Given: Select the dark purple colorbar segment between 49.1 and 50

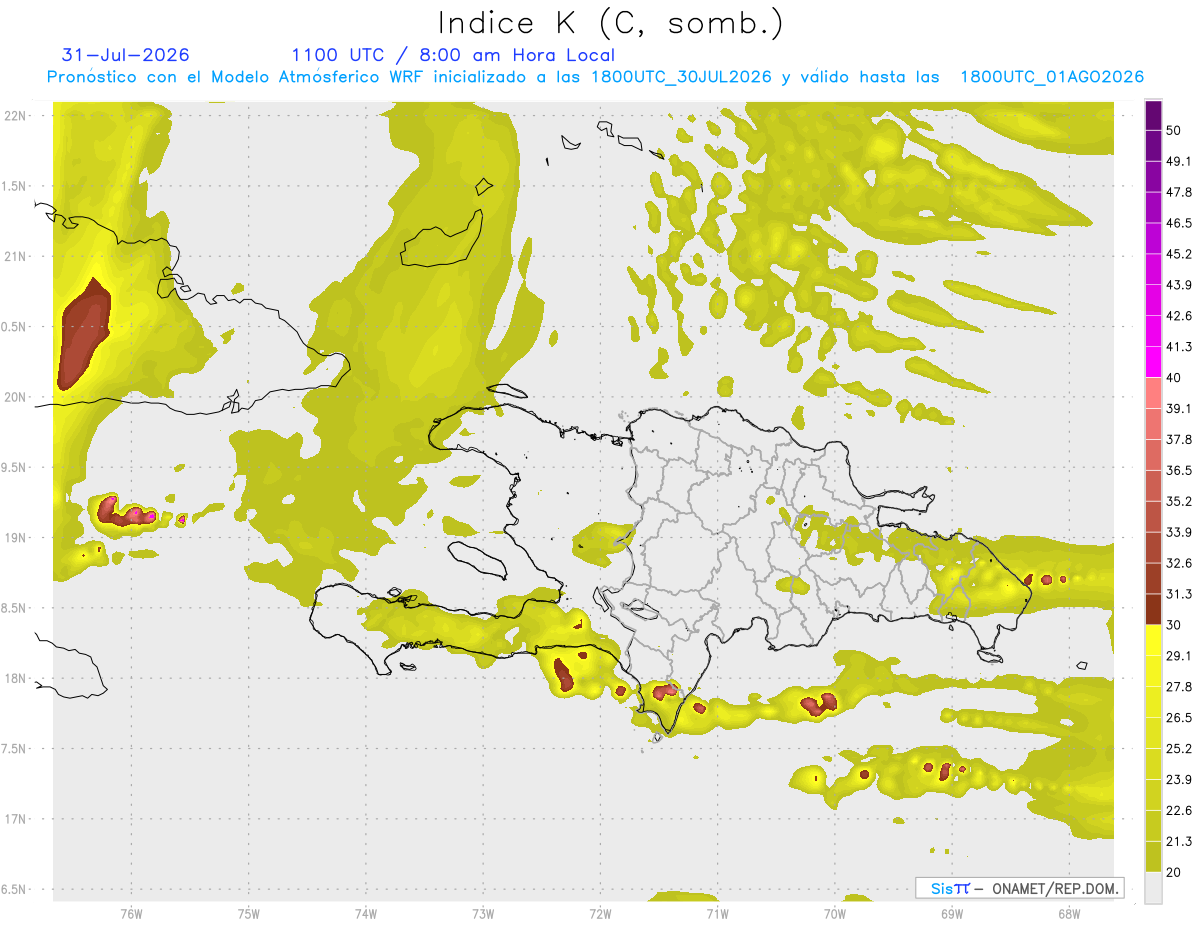Looking at the screenshot, I should (1153, 145).
